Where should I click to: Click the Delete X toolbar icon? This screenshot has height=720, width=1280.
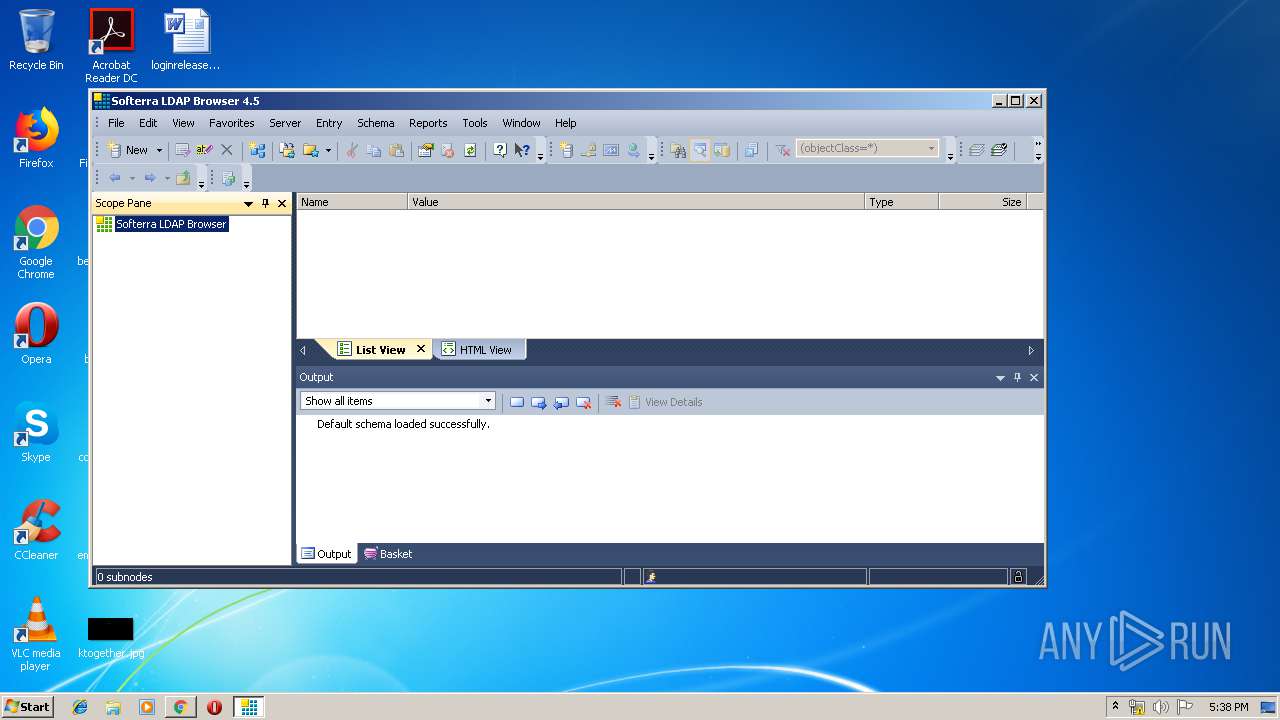pos(226,150)
